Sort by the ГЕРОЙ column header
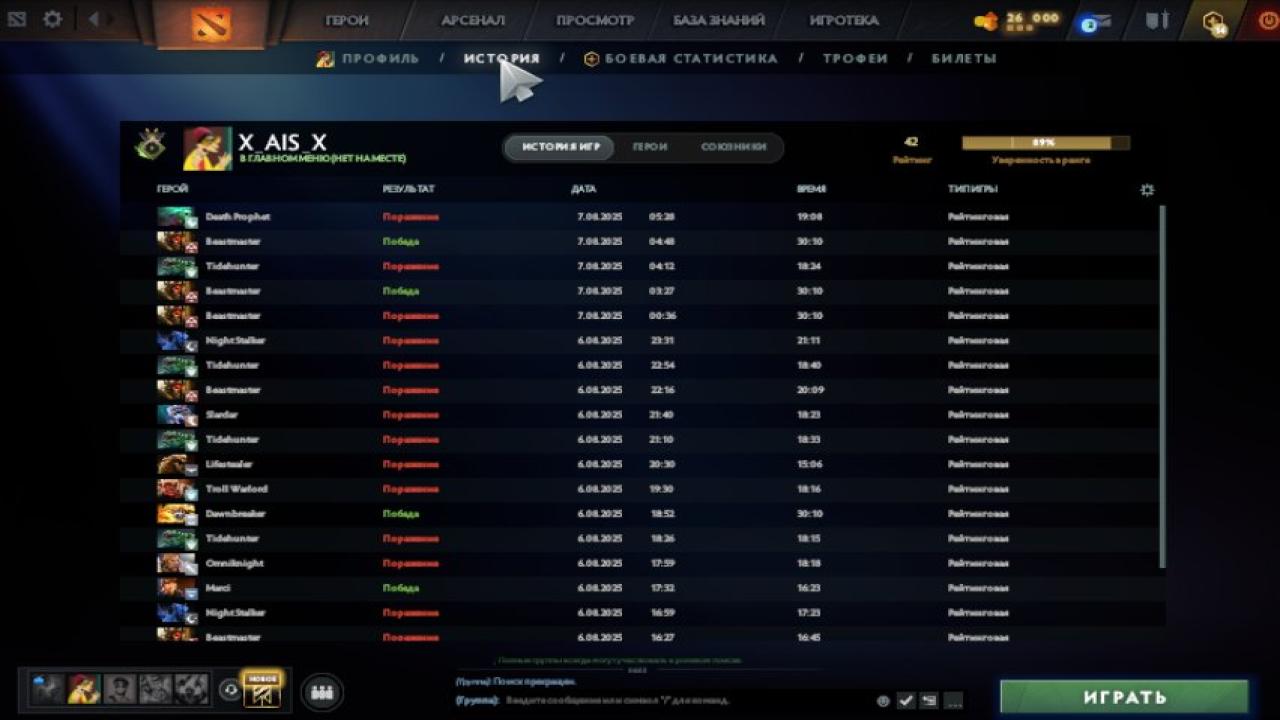This screenshot has width=1280, height=720. point(172,189)
